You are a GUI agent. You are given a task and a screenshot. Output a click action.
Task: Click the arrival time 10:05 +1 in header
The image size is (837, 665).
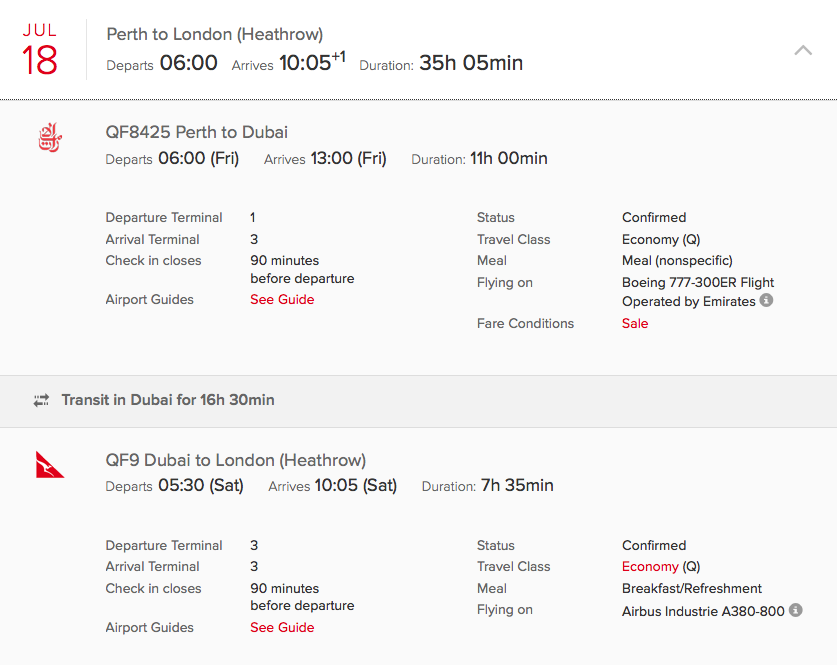312,62
